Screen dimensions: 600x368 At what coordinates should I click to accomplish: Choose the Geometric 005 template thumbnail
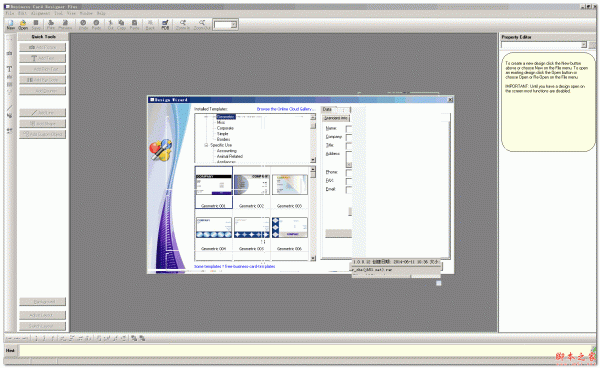tap(251, 228)
